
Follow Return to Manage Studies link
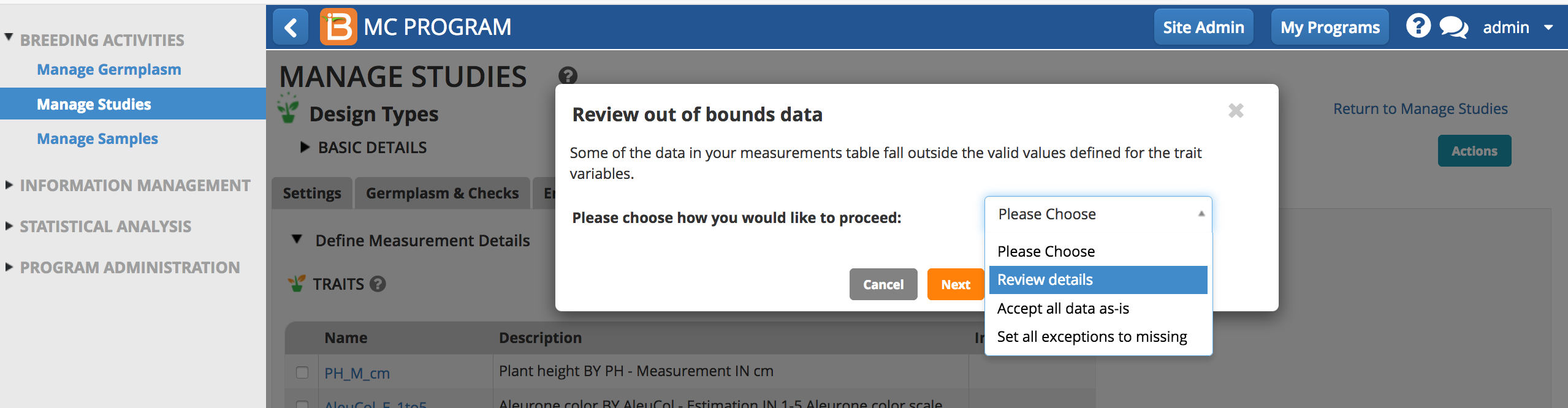click(x=1420, y=109)
